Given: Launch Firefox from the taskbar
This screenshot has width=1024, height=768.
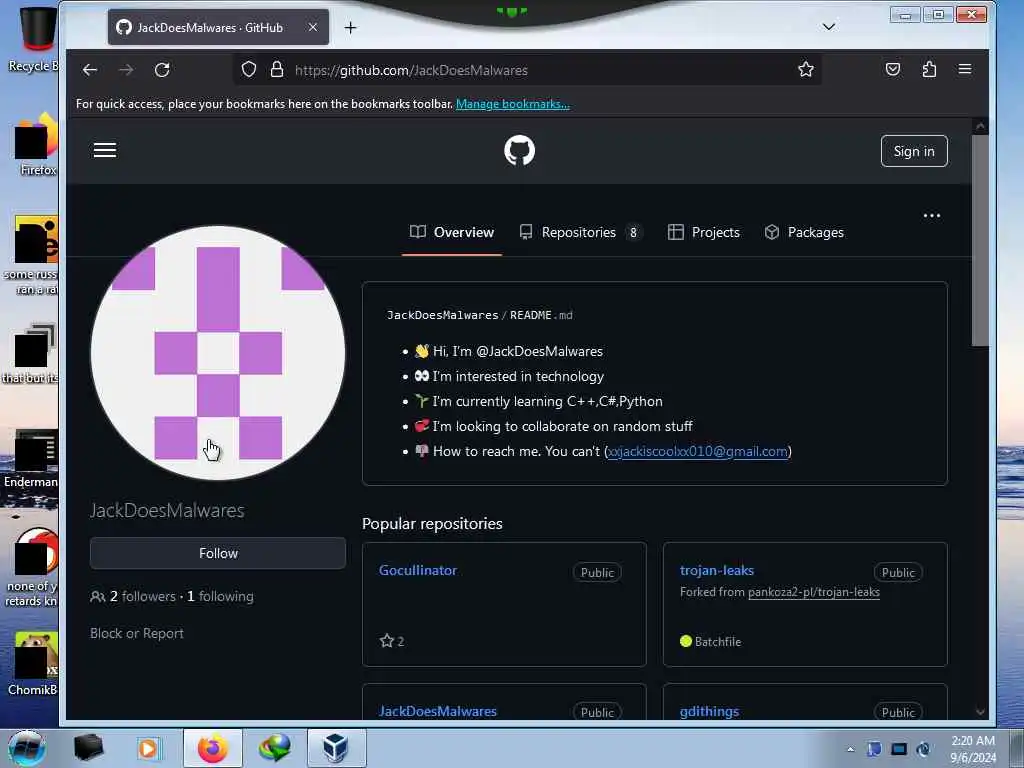Looking at the screenshot, I should click(x=212, y=748).
